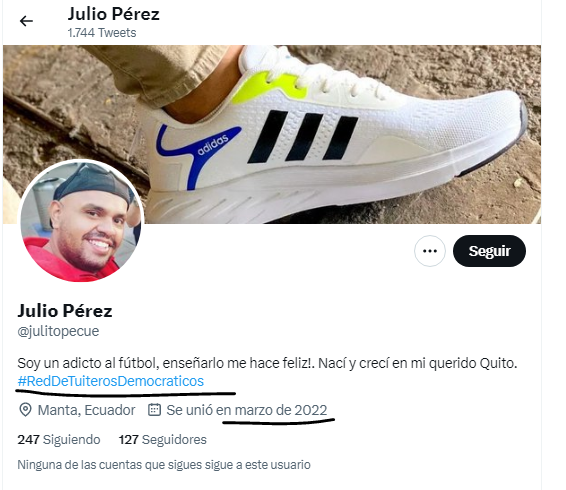Click the calendar icon beside join date

pyautogui.click(x=154, y=410)
